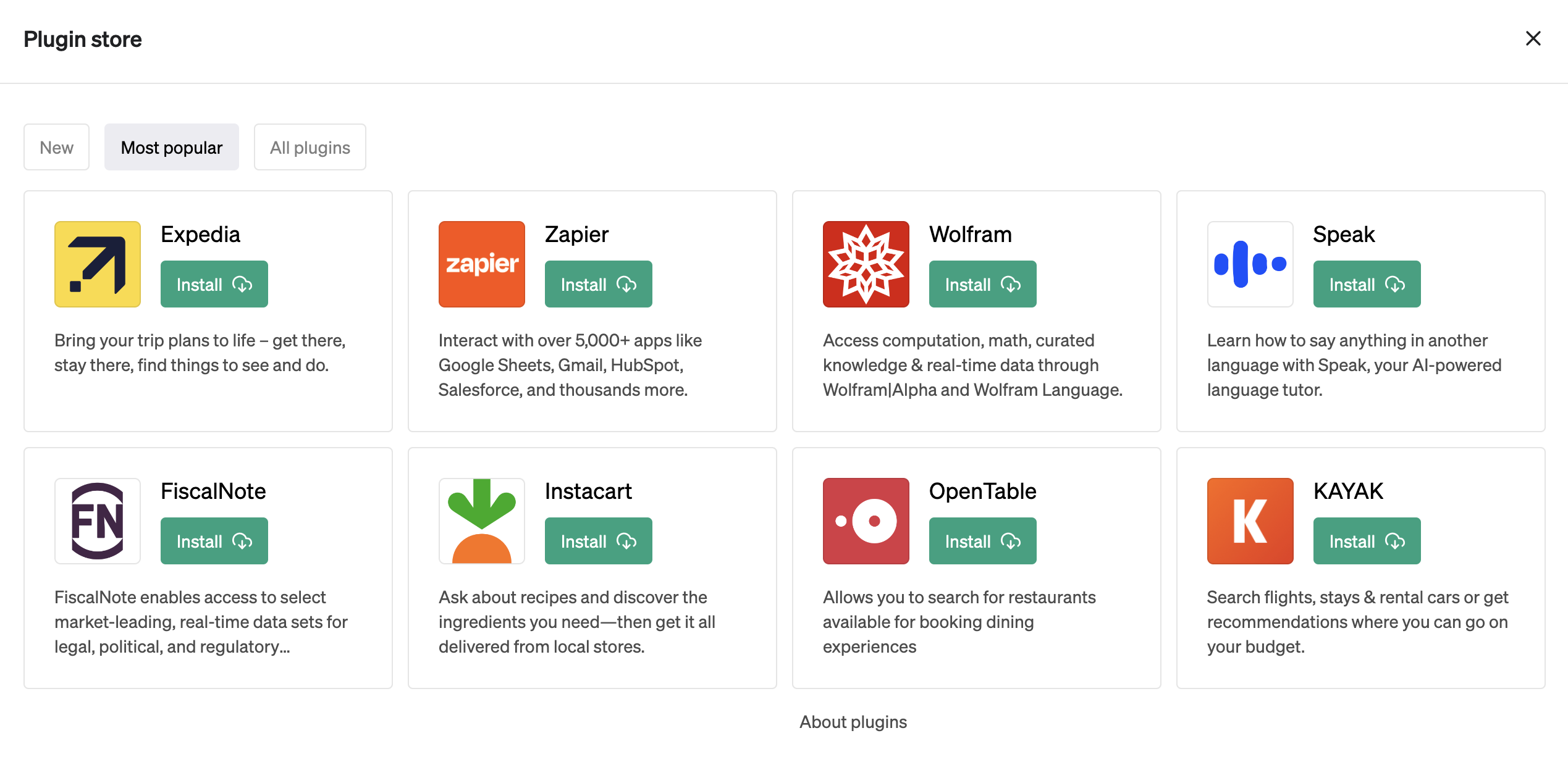The height and width of the screenshot is (757, 1568).
Task: Install the Wolfram plugin
Action: pyautogui.click(x=983, y=285)
